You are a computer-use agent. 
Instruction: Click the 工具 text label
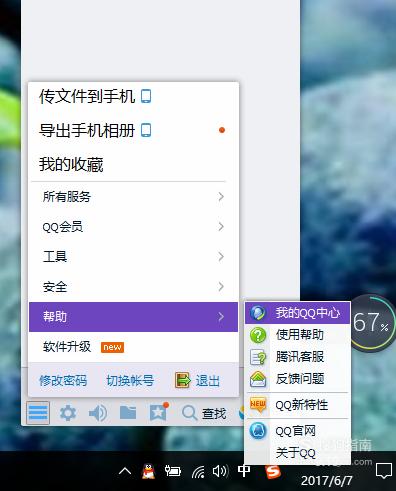[55, 257]
